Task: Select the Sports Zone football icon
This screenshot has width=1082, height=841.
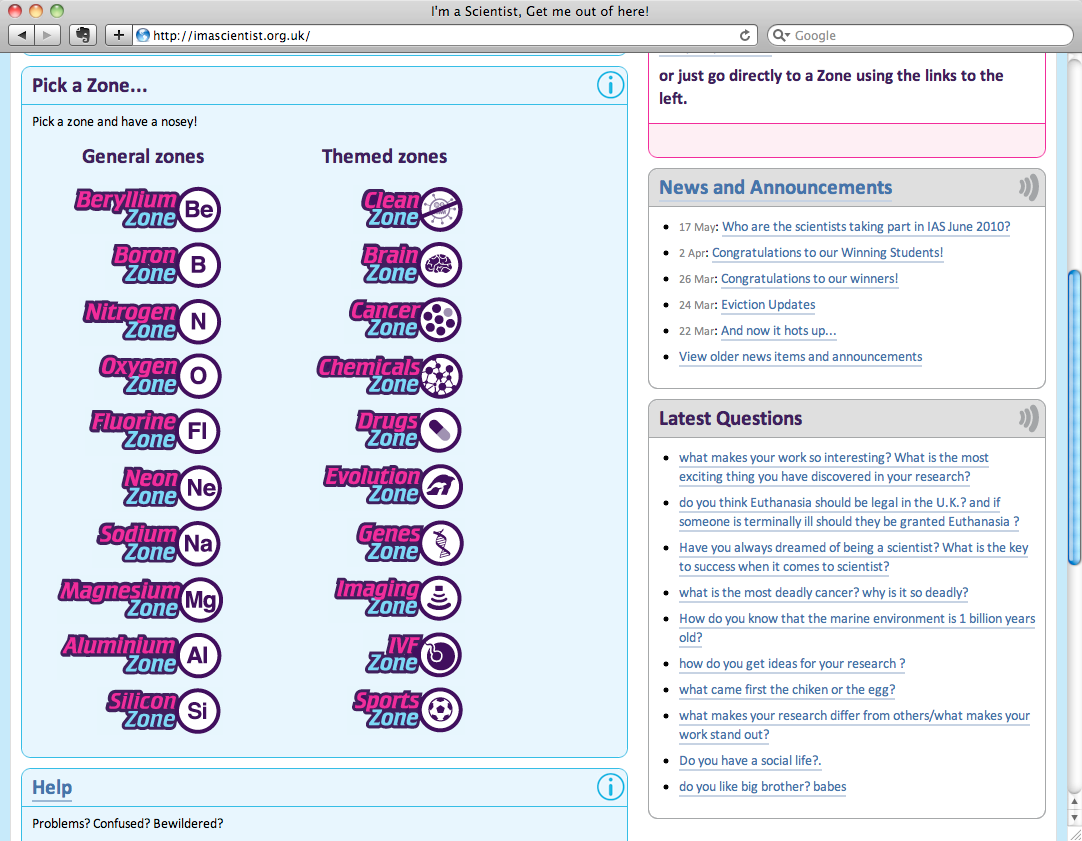Action: [440, 709]
